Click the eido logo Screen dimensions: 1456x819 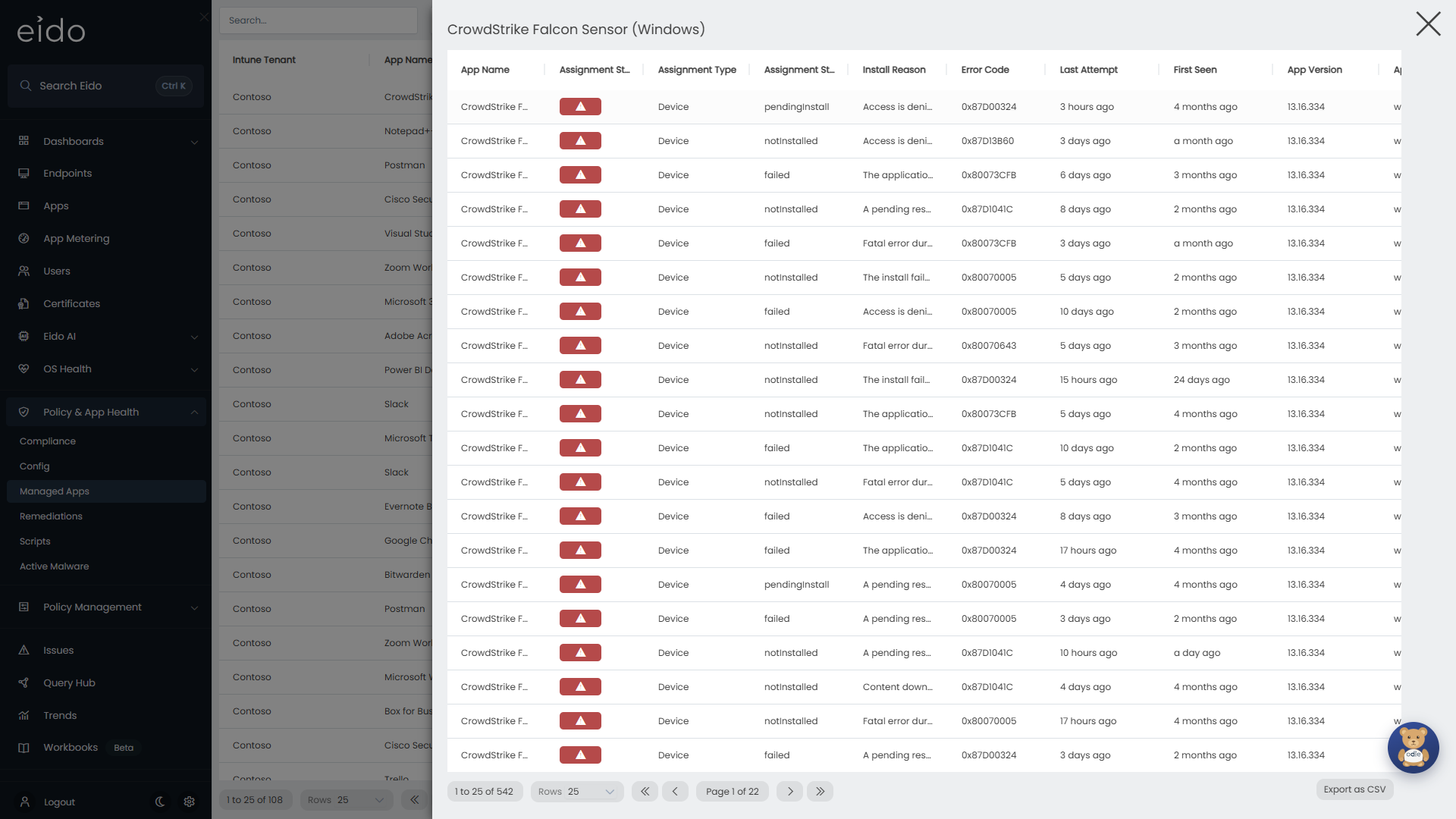coord(51,30)
